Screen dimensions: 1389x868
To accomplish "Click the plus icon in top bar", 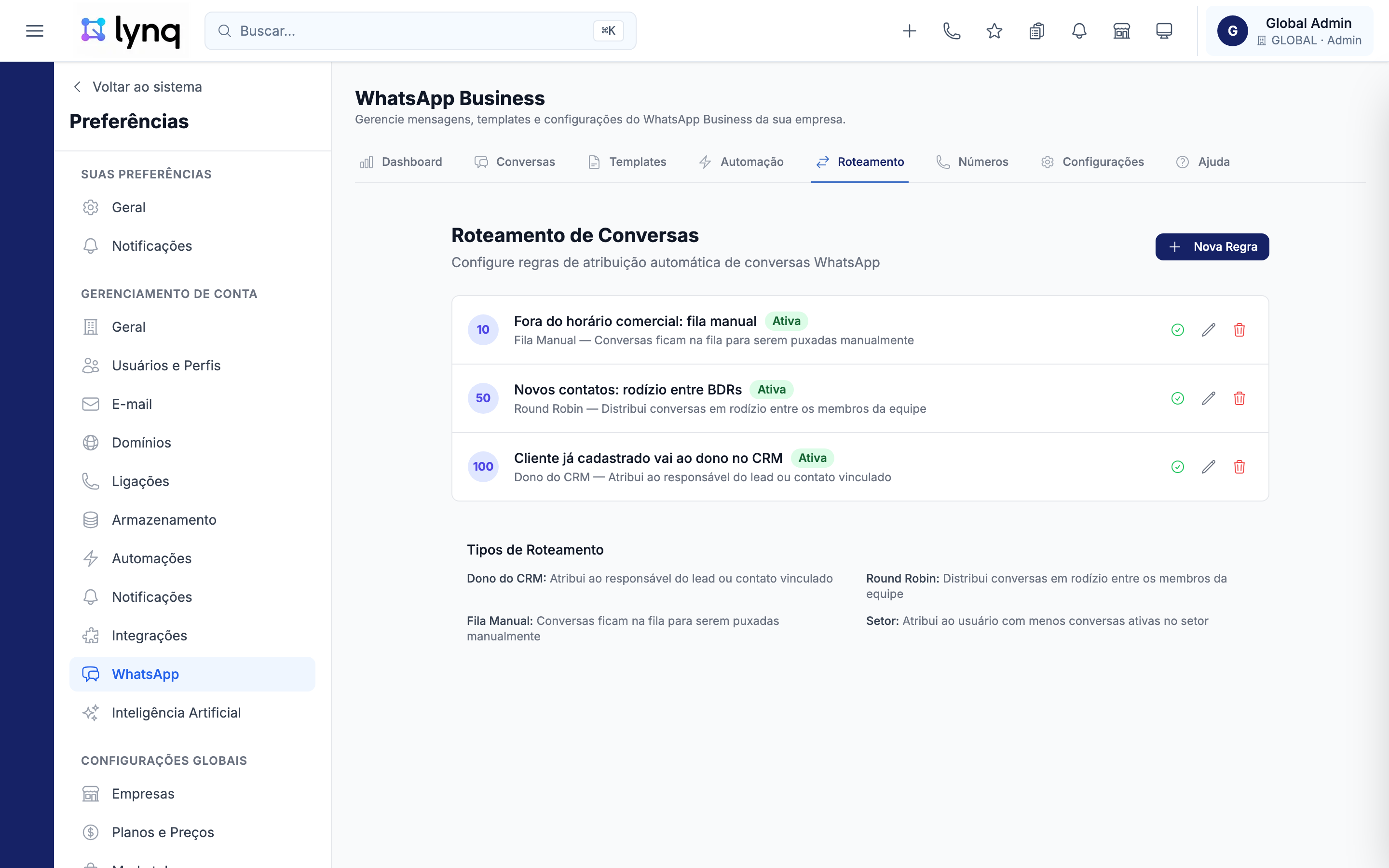I will [909, 31].
